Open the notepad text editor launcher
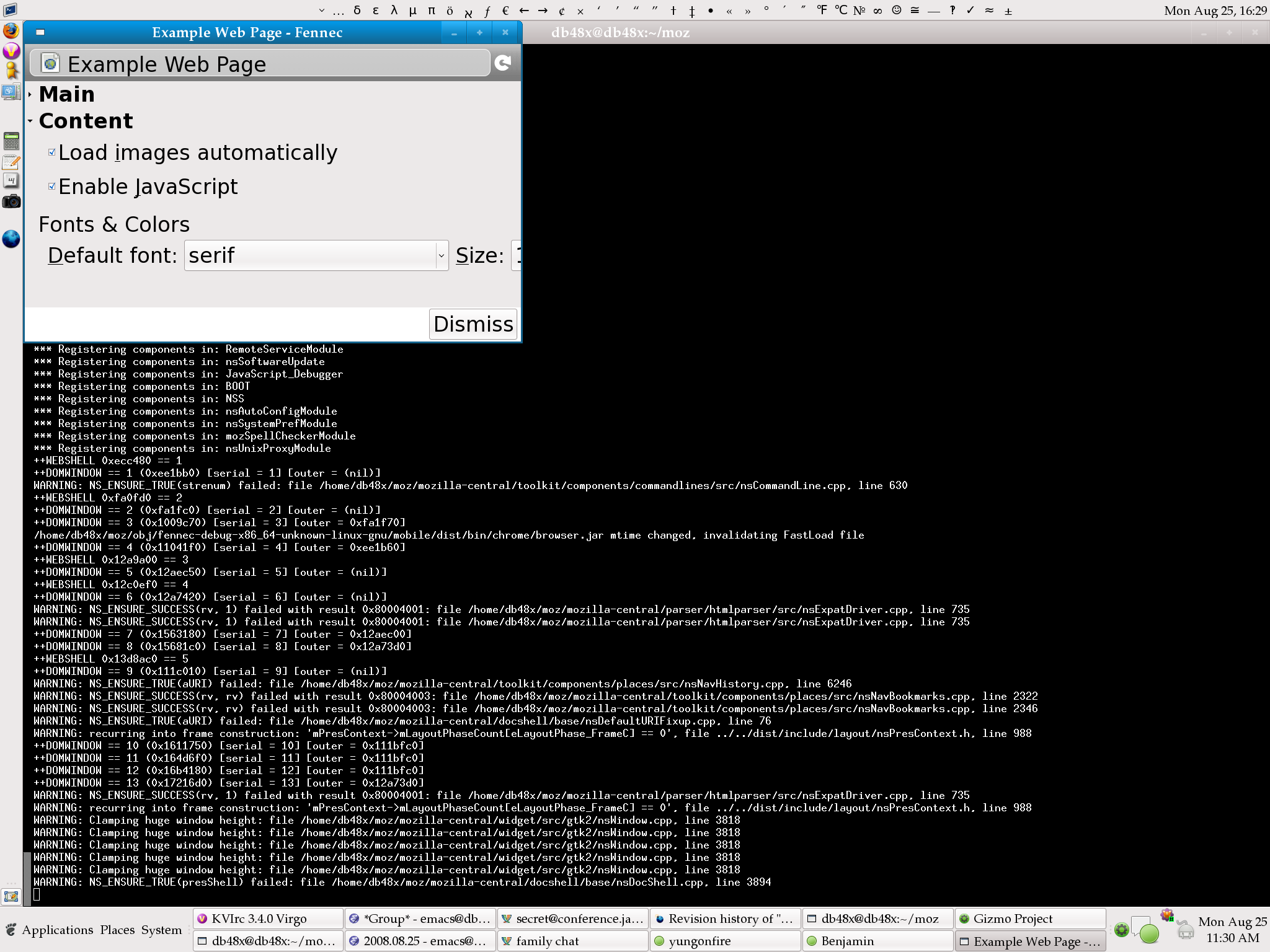 pos(11,162)
